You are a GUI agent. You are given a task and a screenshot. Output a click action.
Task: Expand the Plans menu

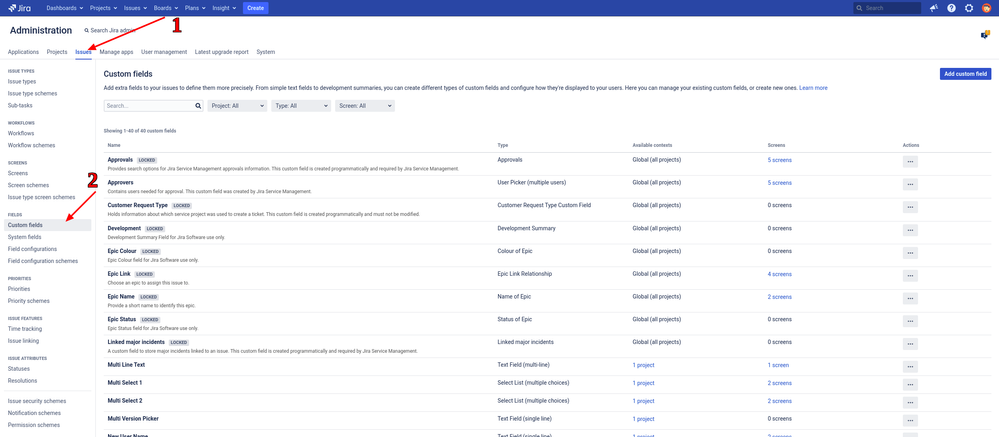point(196,8)
